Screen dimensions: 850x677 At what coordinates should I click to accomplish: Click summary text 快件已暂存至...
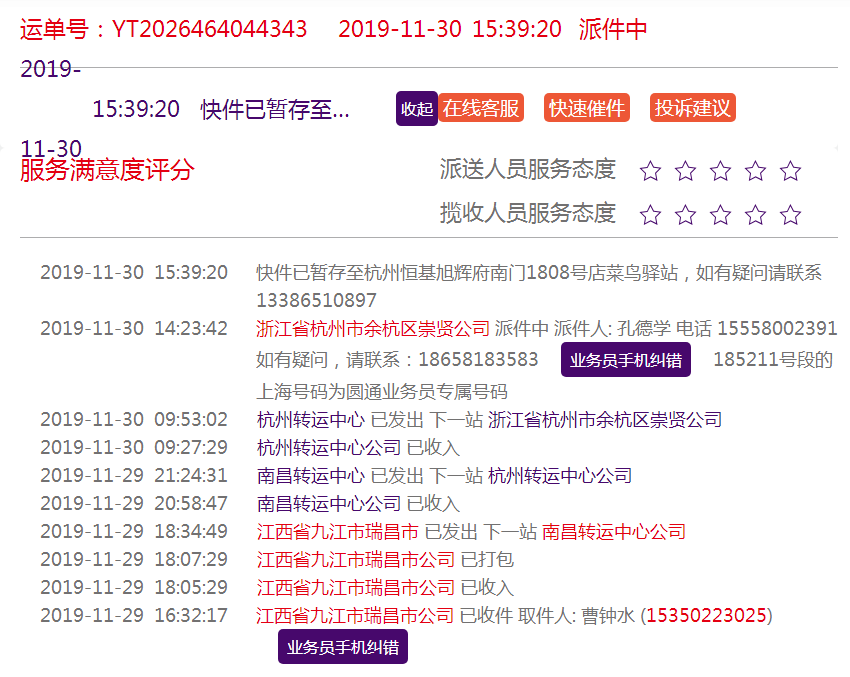(274, 109)
